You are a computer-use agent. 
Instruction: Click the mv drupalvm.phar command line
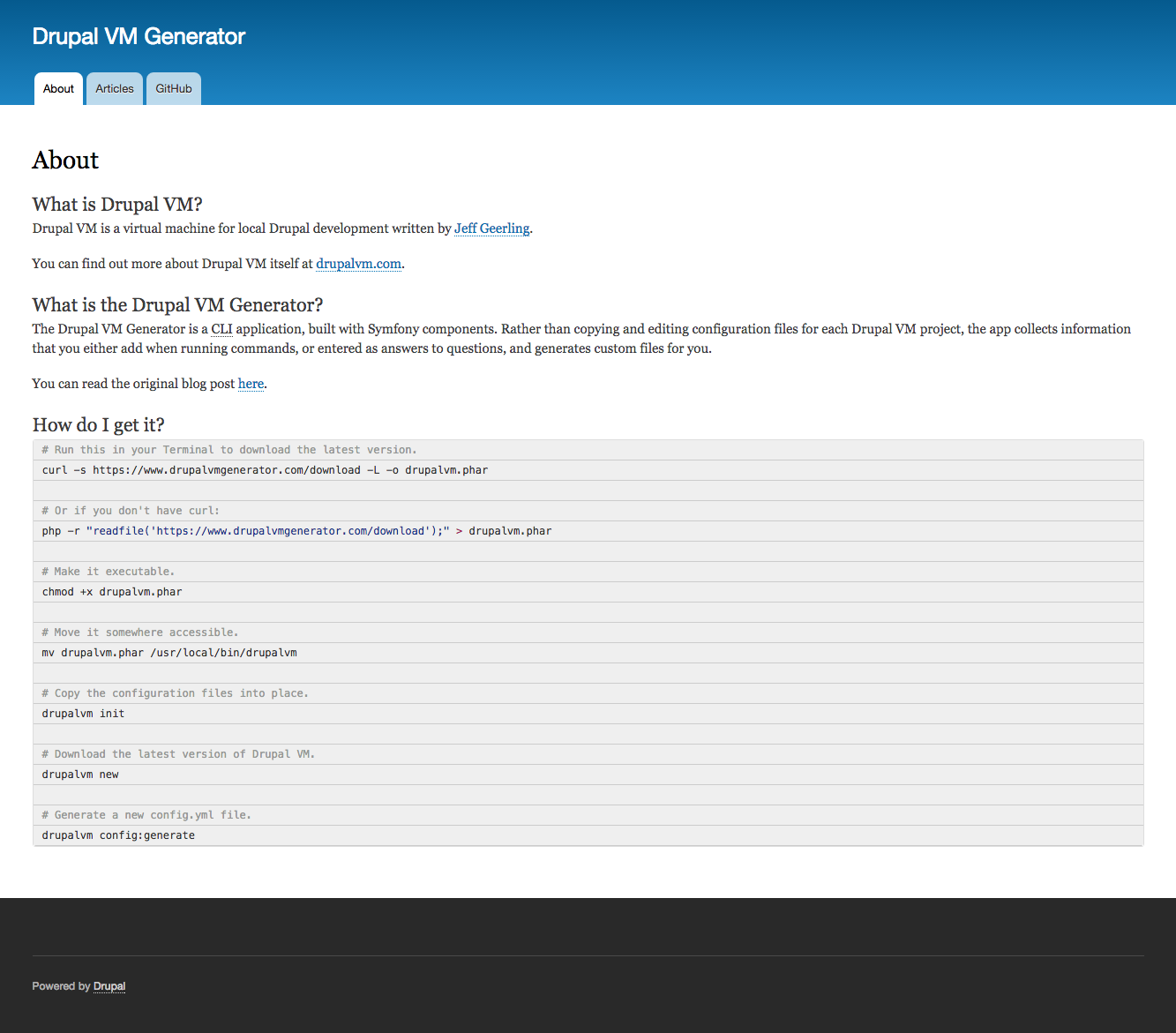tap(169, 653)
